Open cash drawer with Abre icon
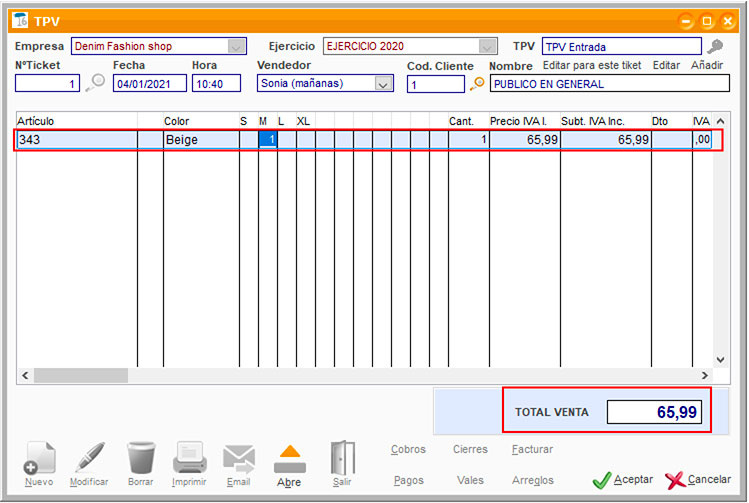Viewport: 749px width, 503px height. [x=289, y=459]
